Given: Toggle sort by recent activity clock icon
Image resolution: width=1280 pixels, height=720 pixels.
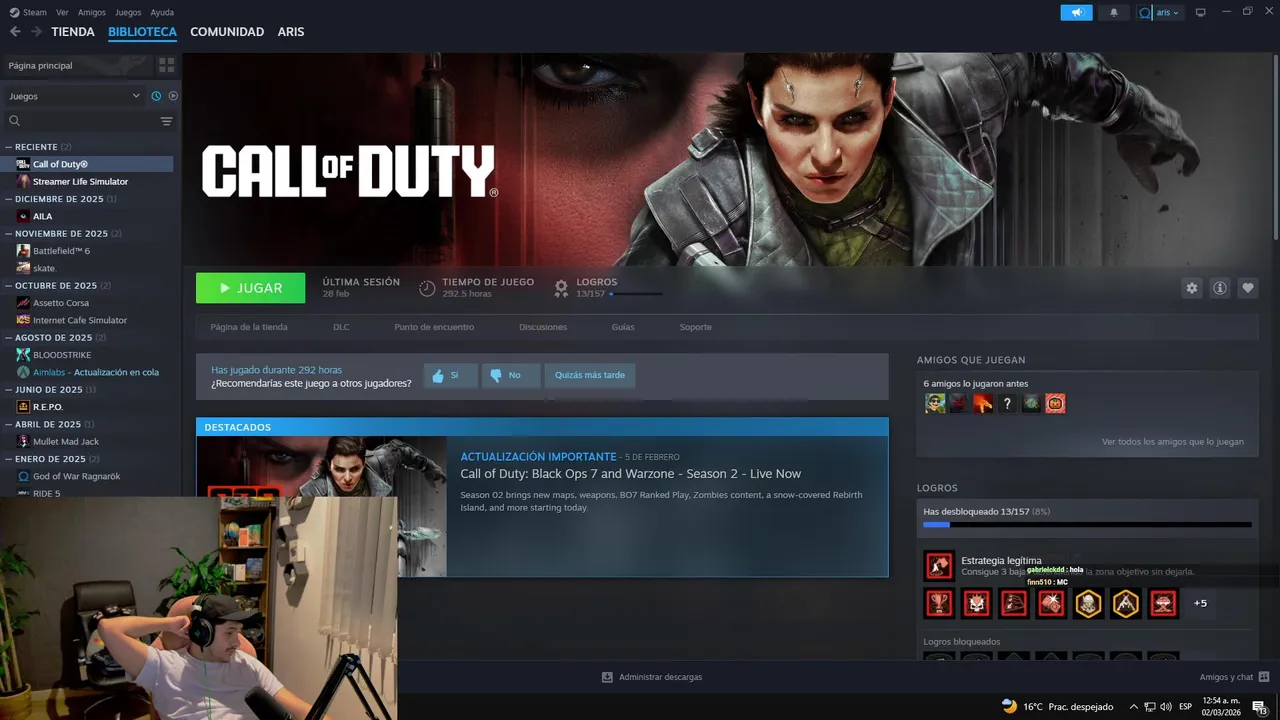Looking at the screenshot, I should (x=156, y=96).
